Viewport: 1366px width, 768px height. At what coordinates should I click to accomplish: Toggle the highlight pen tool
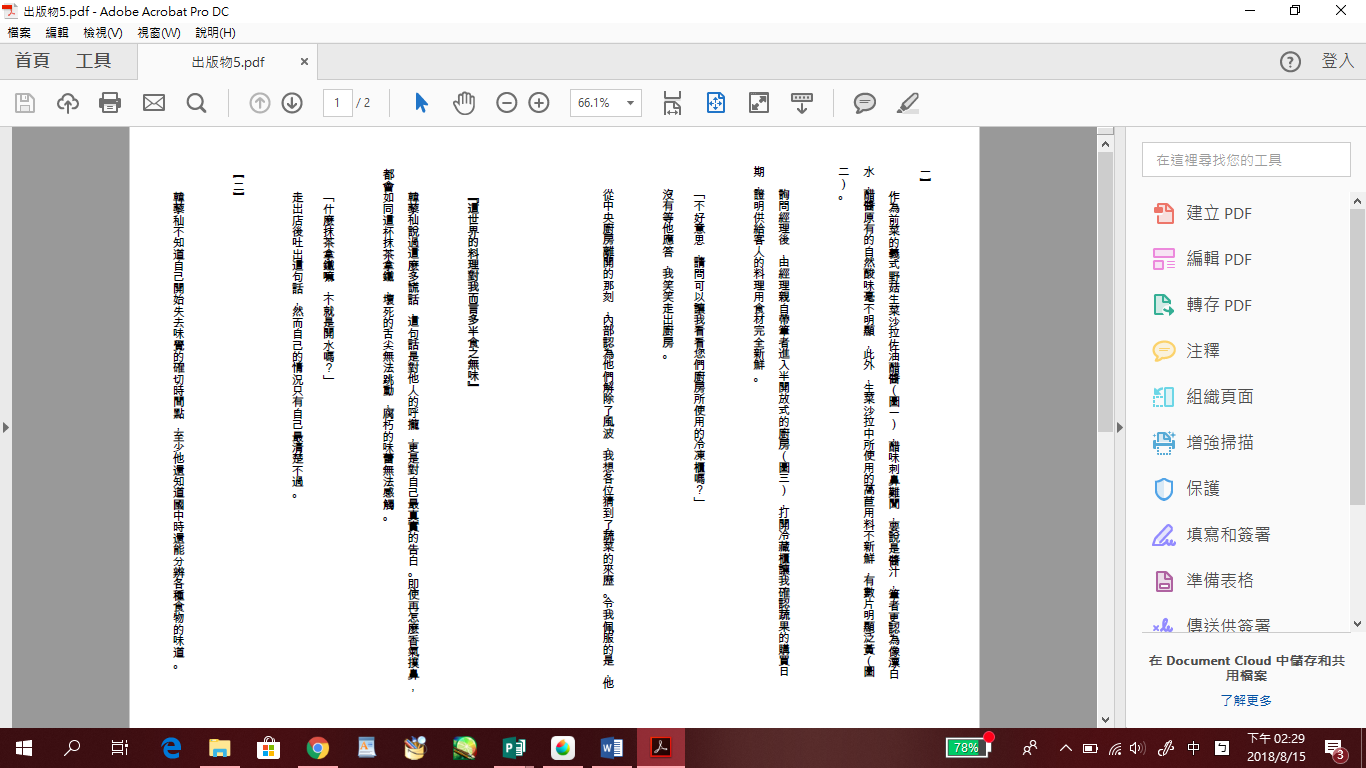(907, 103)
